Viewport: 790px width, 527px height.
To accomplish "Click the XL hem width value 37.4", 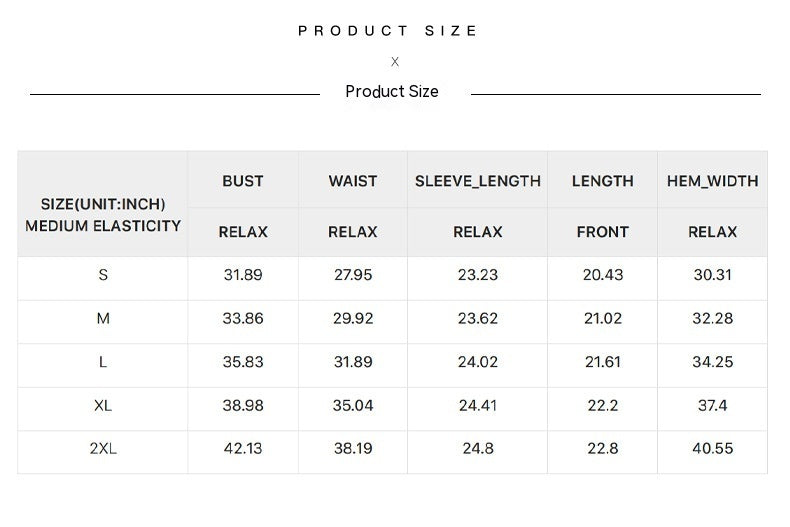I will (713, 405).
